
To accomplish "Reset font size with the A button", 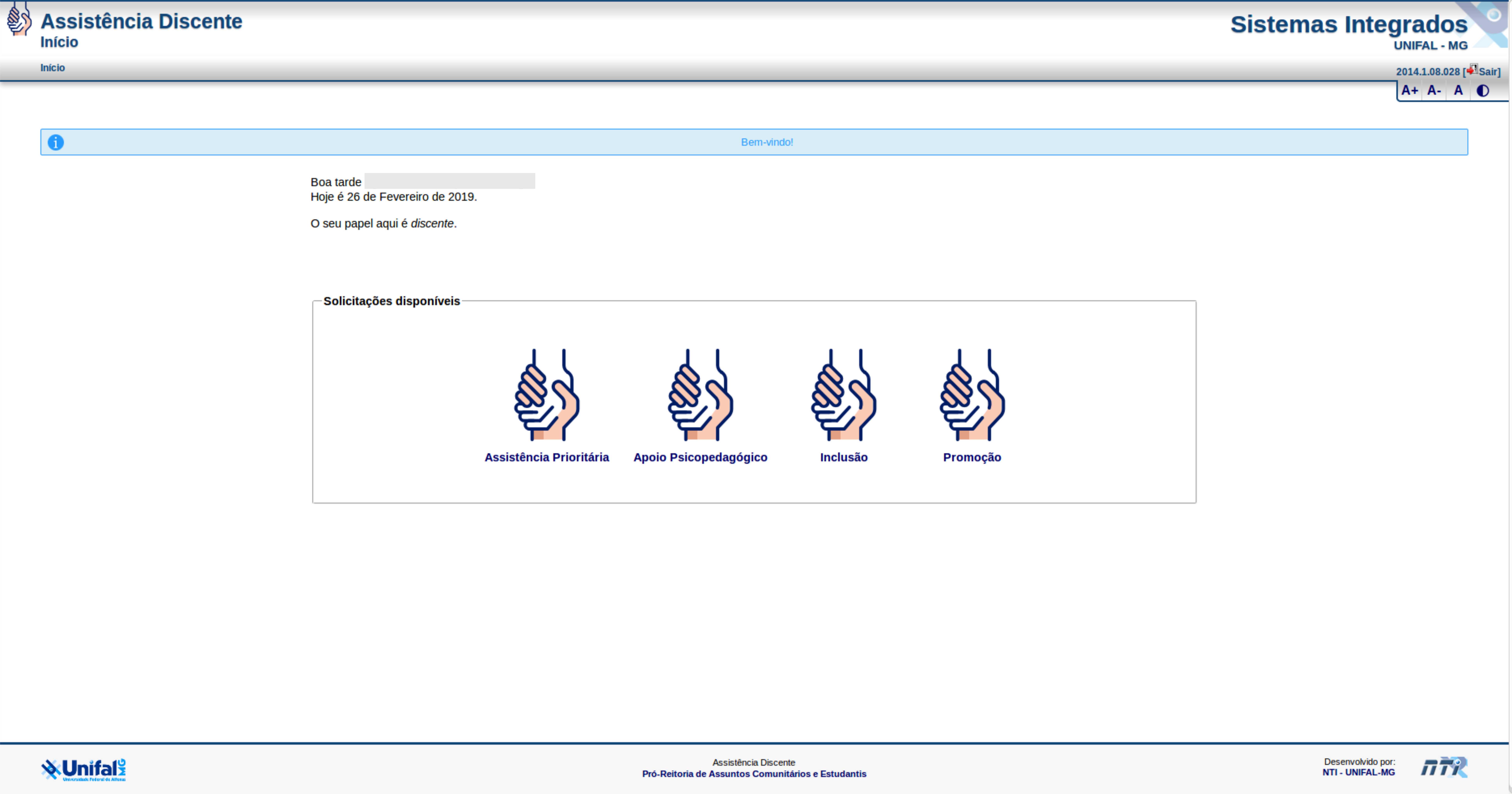I will (x=1458, y=91).
